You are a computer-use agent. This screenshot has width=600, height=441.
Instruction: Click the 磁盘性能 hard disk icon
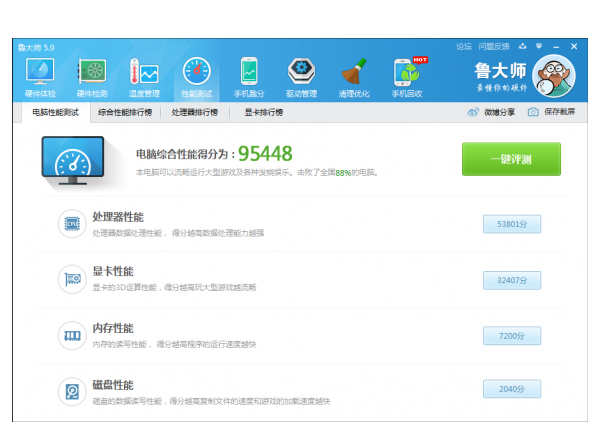[72, 392]
